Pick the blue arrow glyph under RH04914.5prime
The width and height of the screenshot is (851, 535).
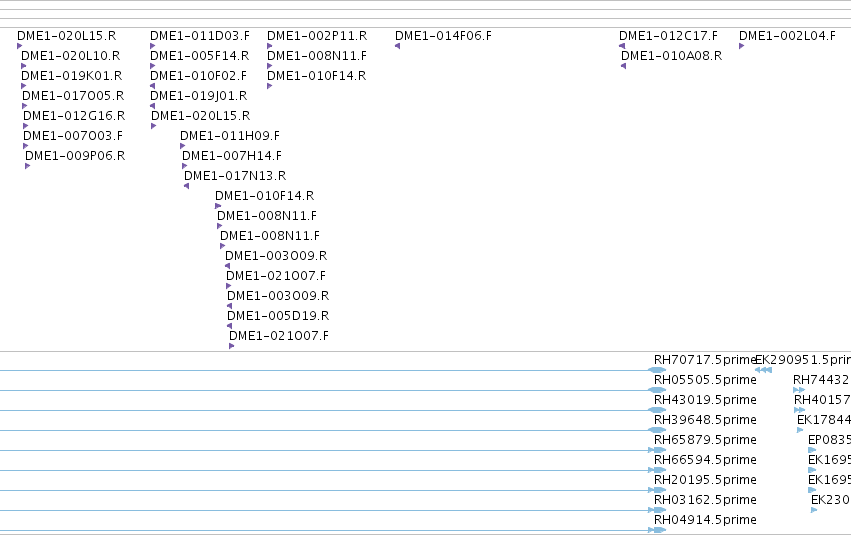pos(657,530)
